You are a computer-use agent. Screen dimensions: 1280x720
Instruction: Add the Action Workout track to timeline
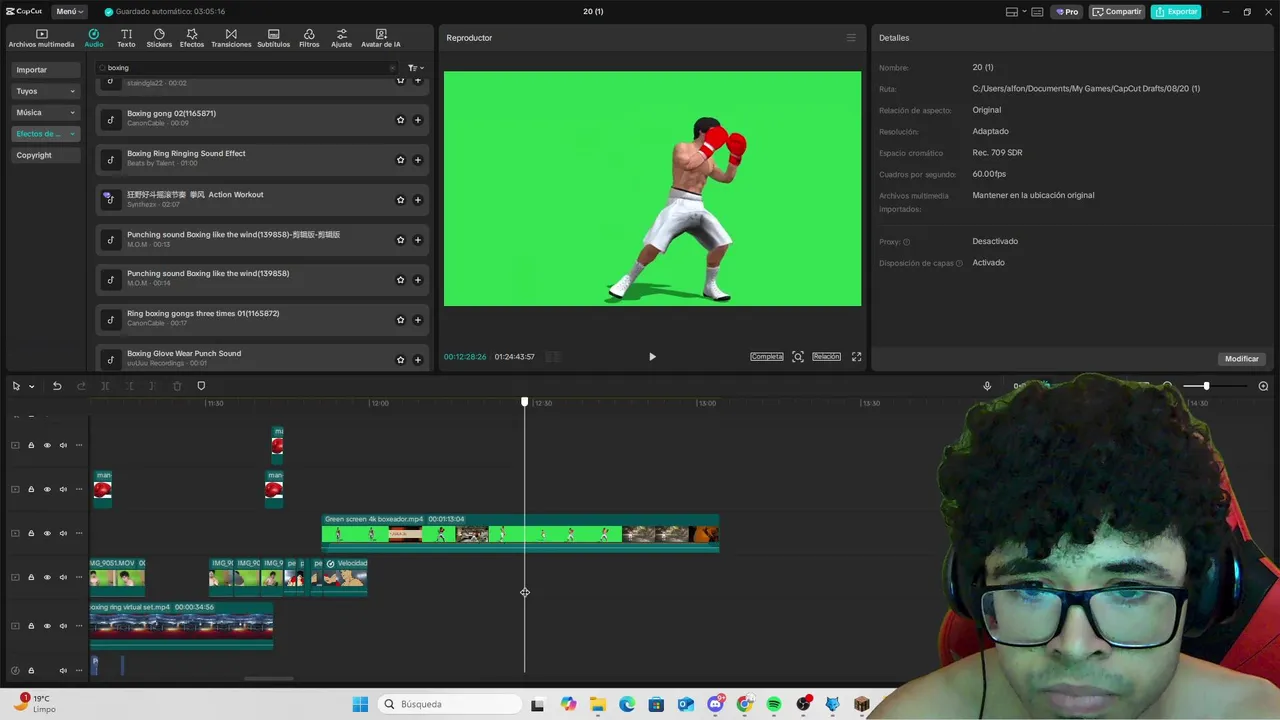[418, 200]
